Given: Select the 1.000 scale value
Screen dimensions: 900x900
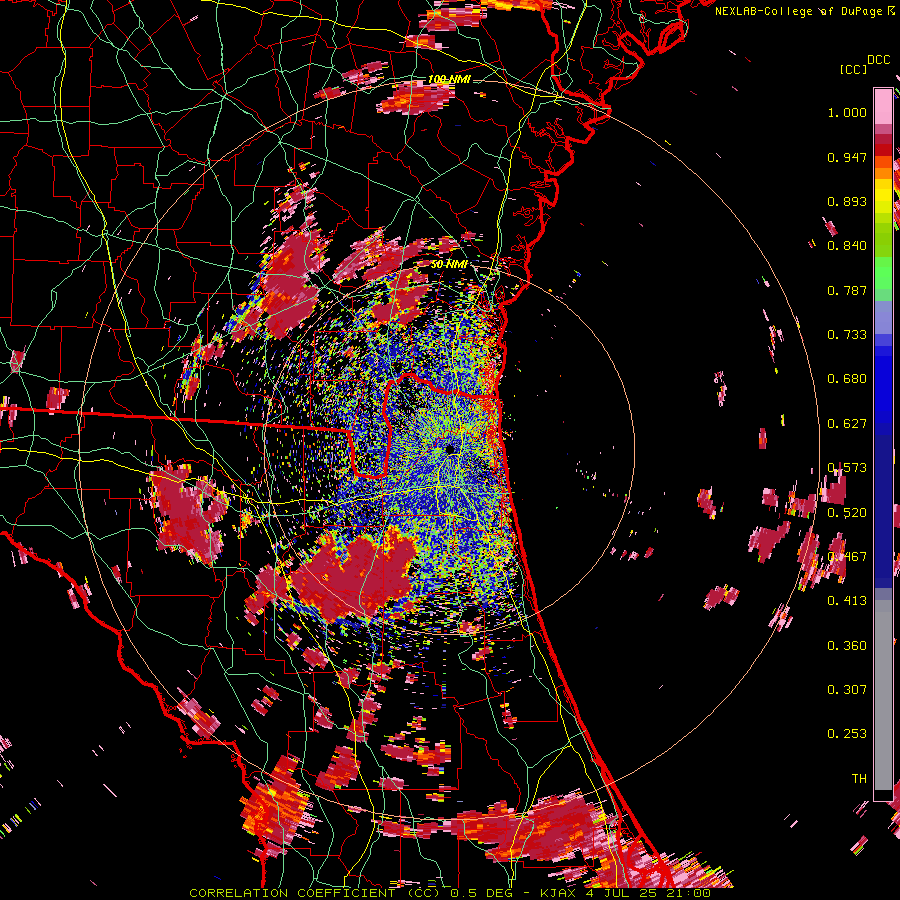Looking at the screenshot, I should pos(847,112).
